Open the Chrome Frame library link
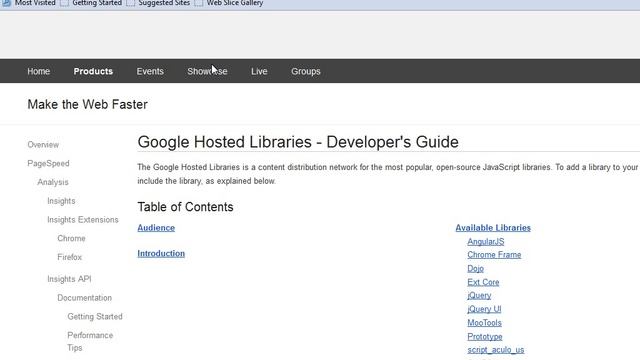This screenshot has width=640, height=360. pos(494,255)
